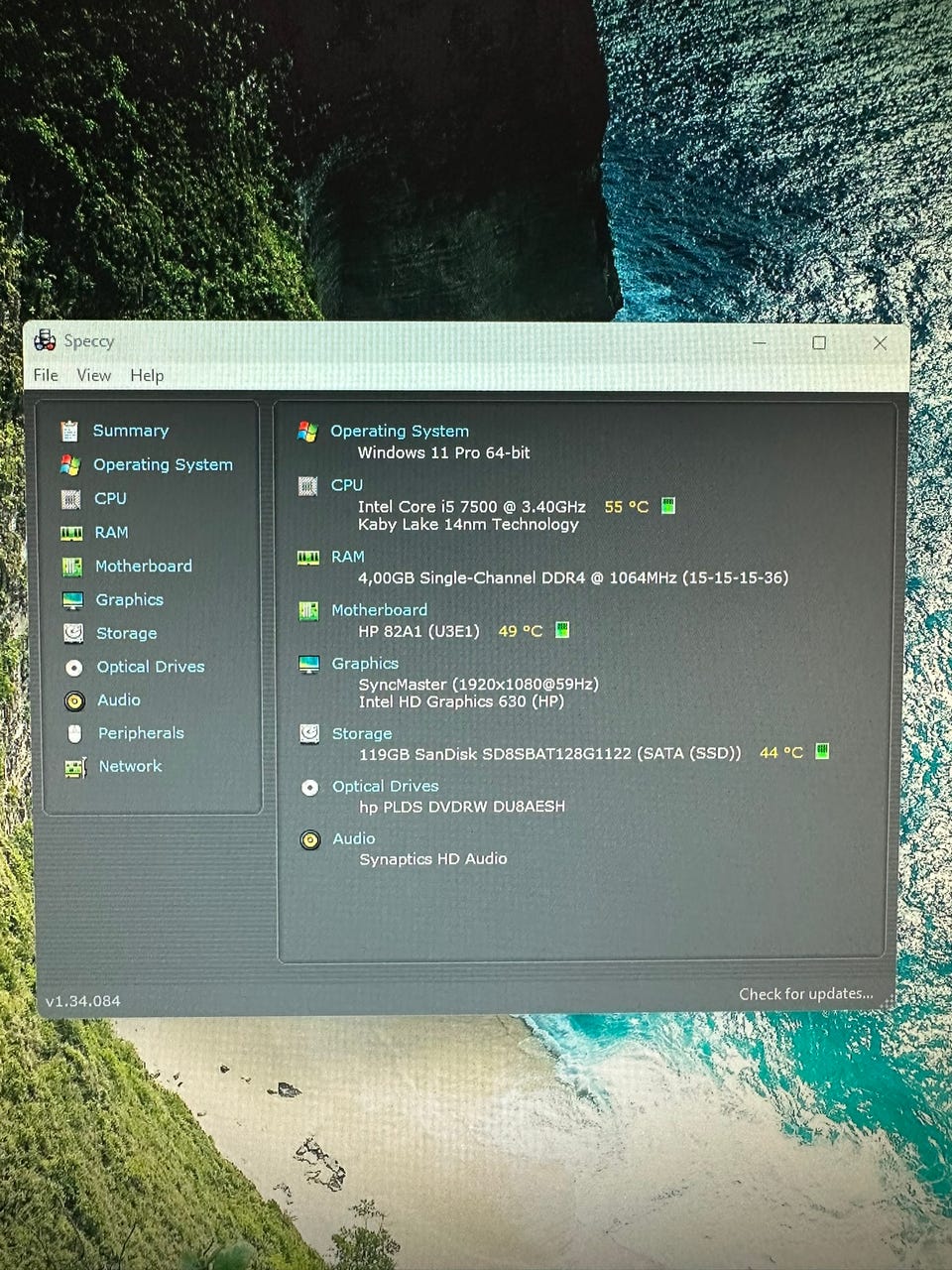The width and height of the screenshot is (952, 1270).
Task: Click the CPU chip icon in summary pane
Action: tap(307, 485)
